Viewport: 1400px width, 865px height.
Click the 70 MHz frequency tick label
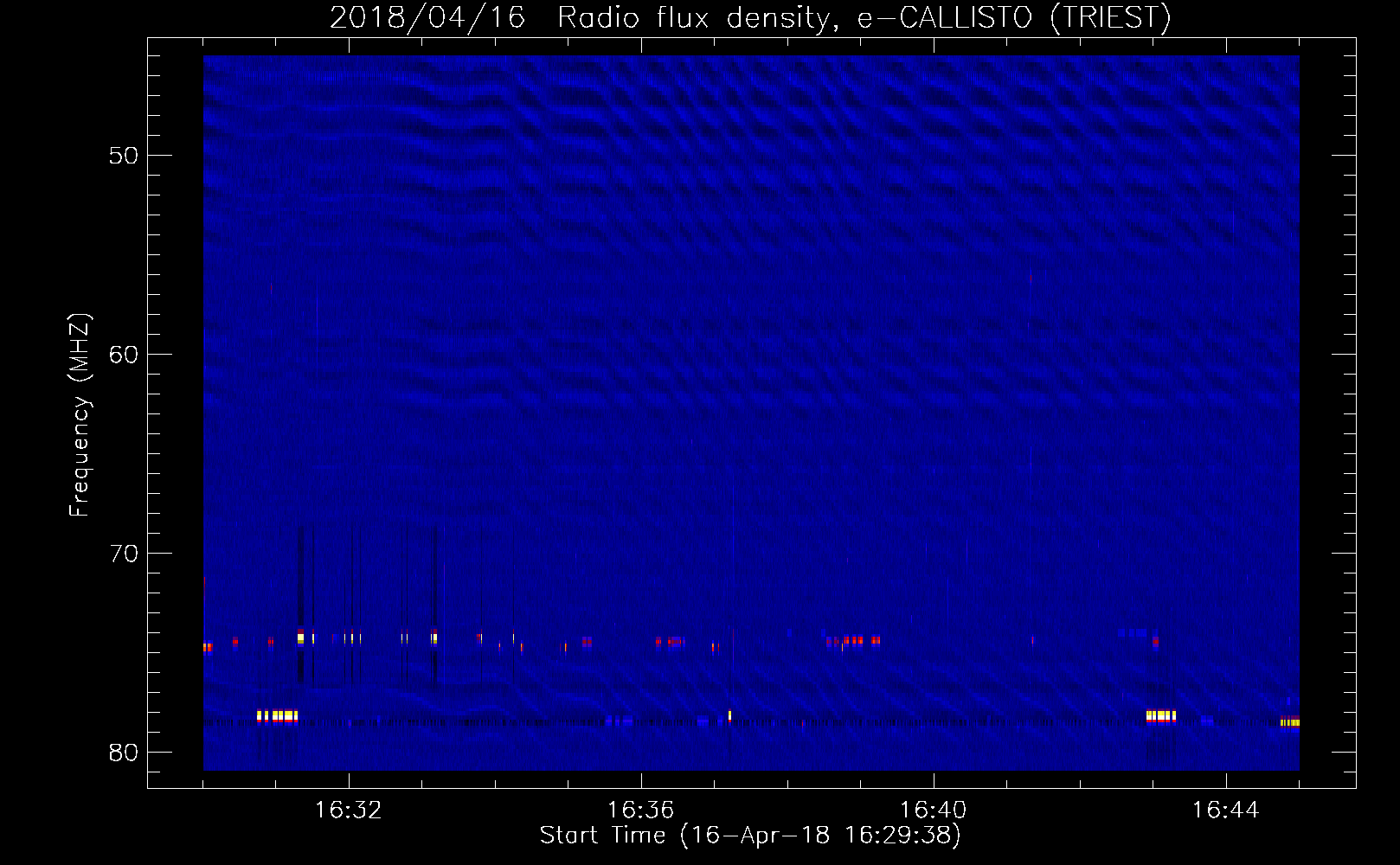[x=124, y=554]
